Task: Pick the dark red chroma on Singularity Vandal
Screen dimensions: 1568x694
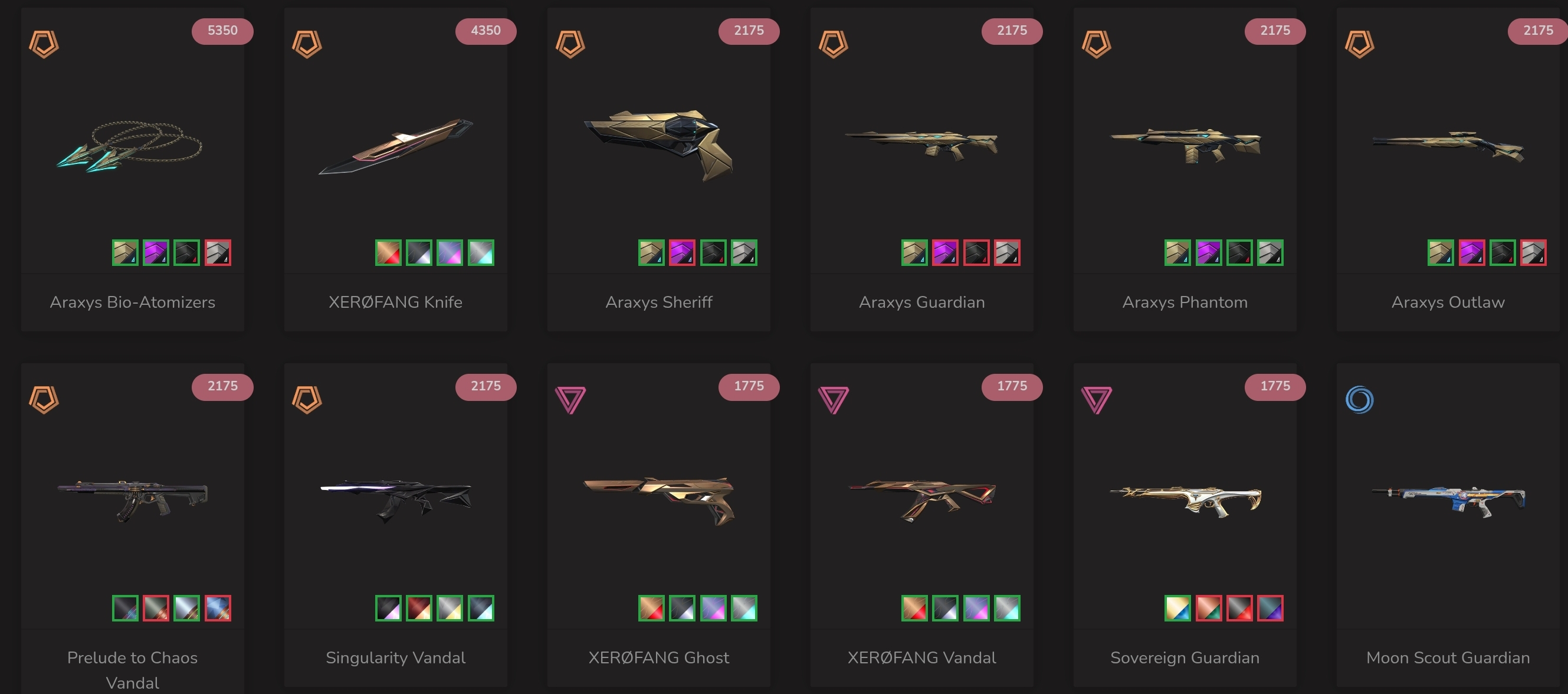Action: pos(419,609)
